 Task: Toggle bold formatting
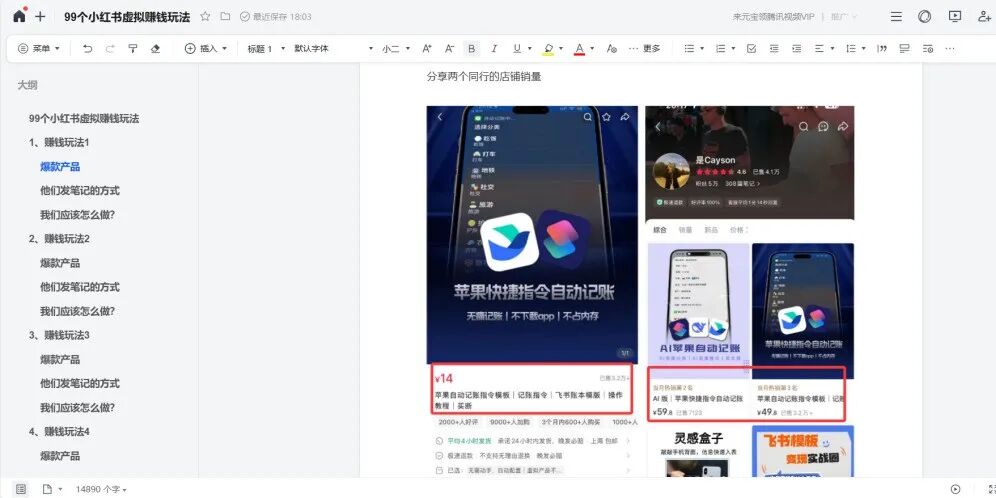tap(471, 48)
